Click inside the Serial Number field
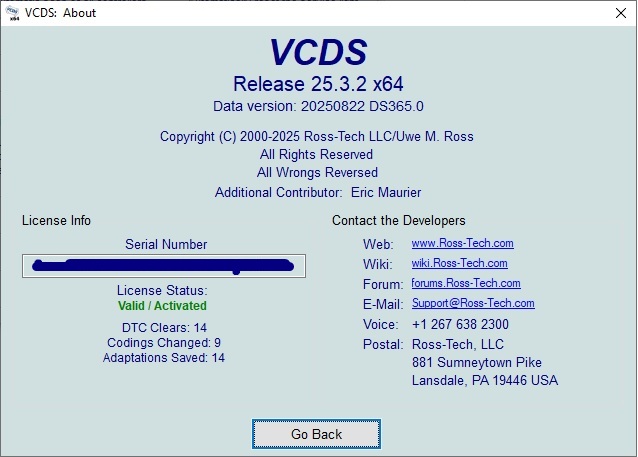Screen dimensions: 638x457 click(164, 266)
